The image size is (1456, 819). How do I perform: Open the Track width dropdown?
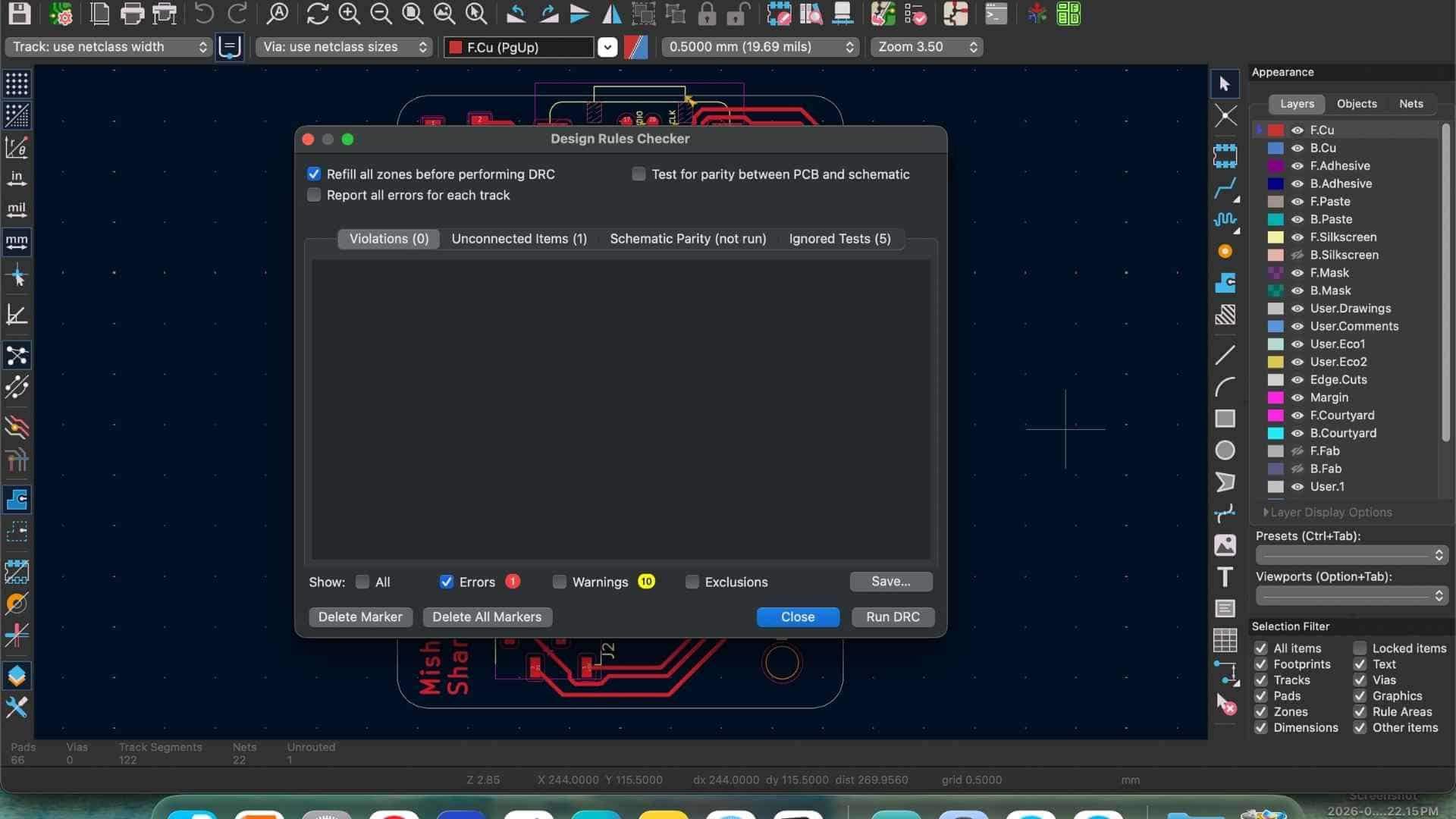point(108,47)
